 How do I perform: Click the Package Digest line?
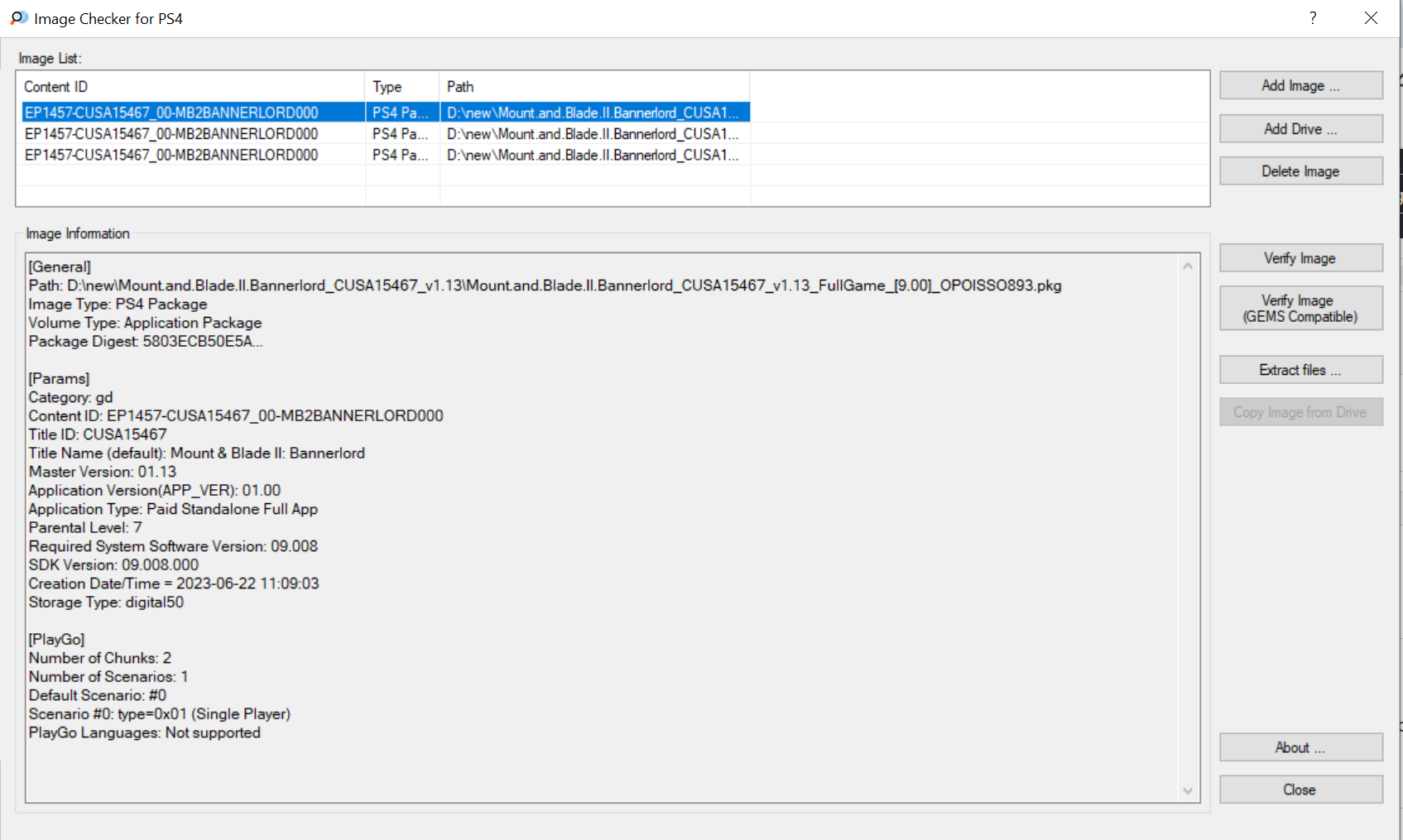(x=146, y=341)
